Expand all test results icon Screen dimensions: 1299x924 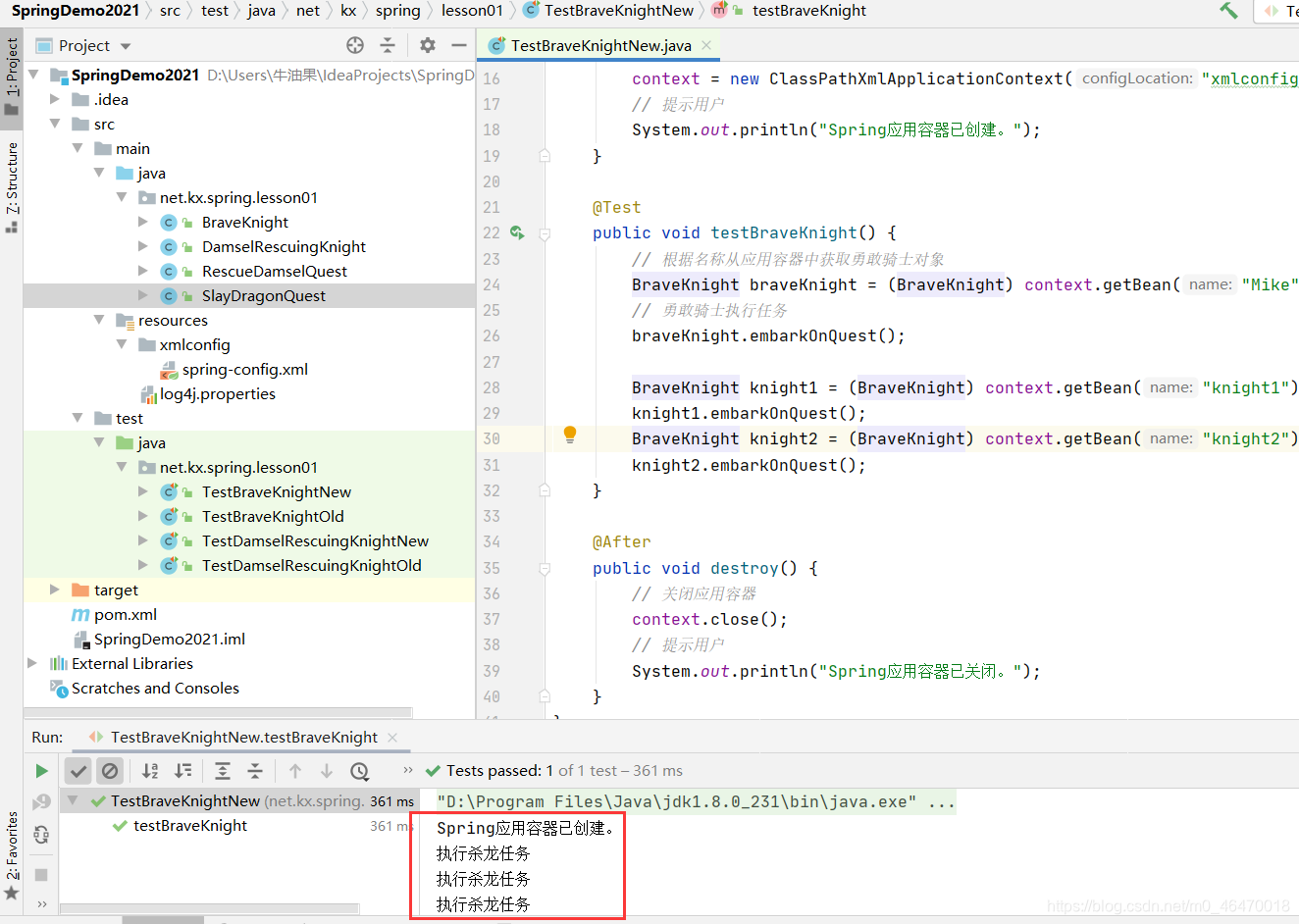(x=223, y=771)
